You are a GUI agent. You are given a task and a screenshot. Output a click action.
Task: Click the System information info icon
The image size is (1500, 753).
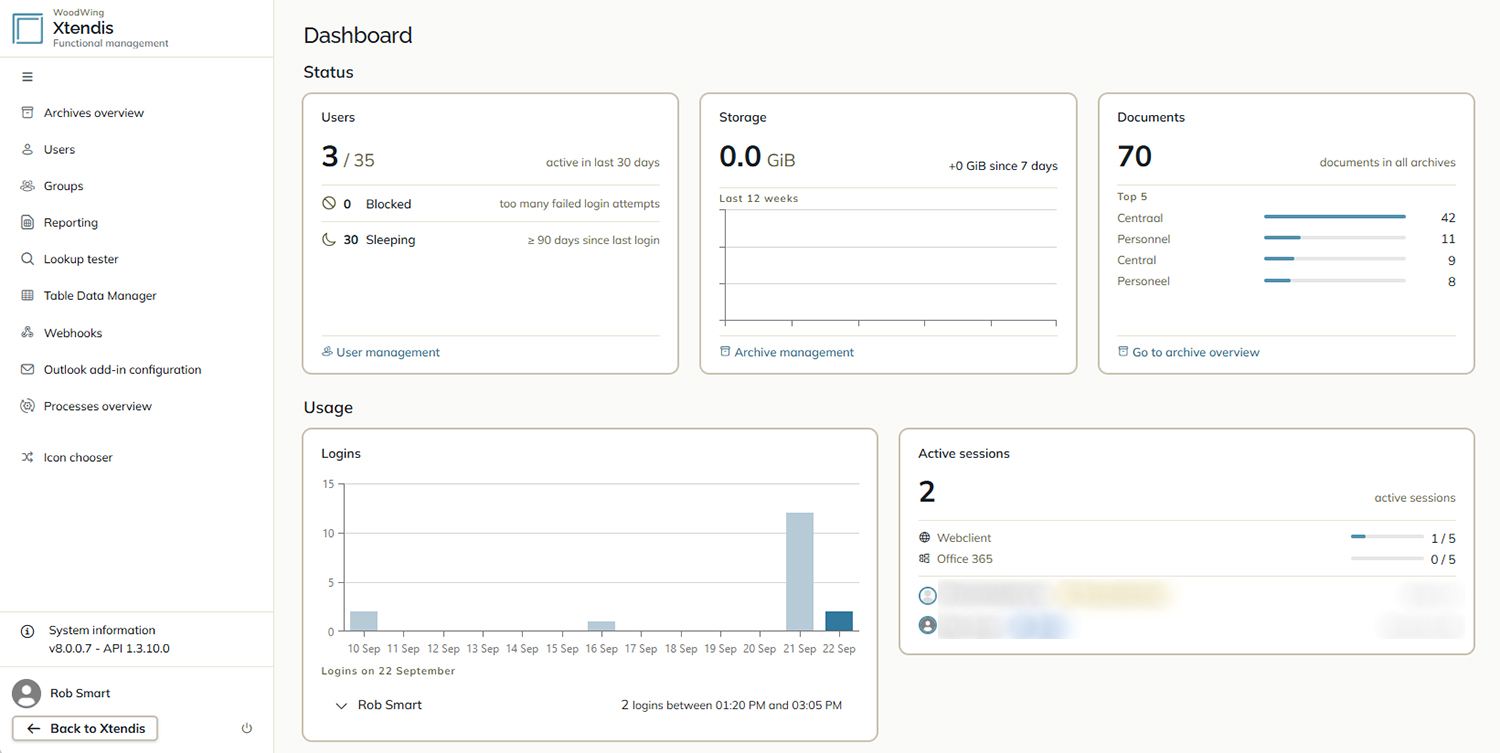tap(27, 631)
